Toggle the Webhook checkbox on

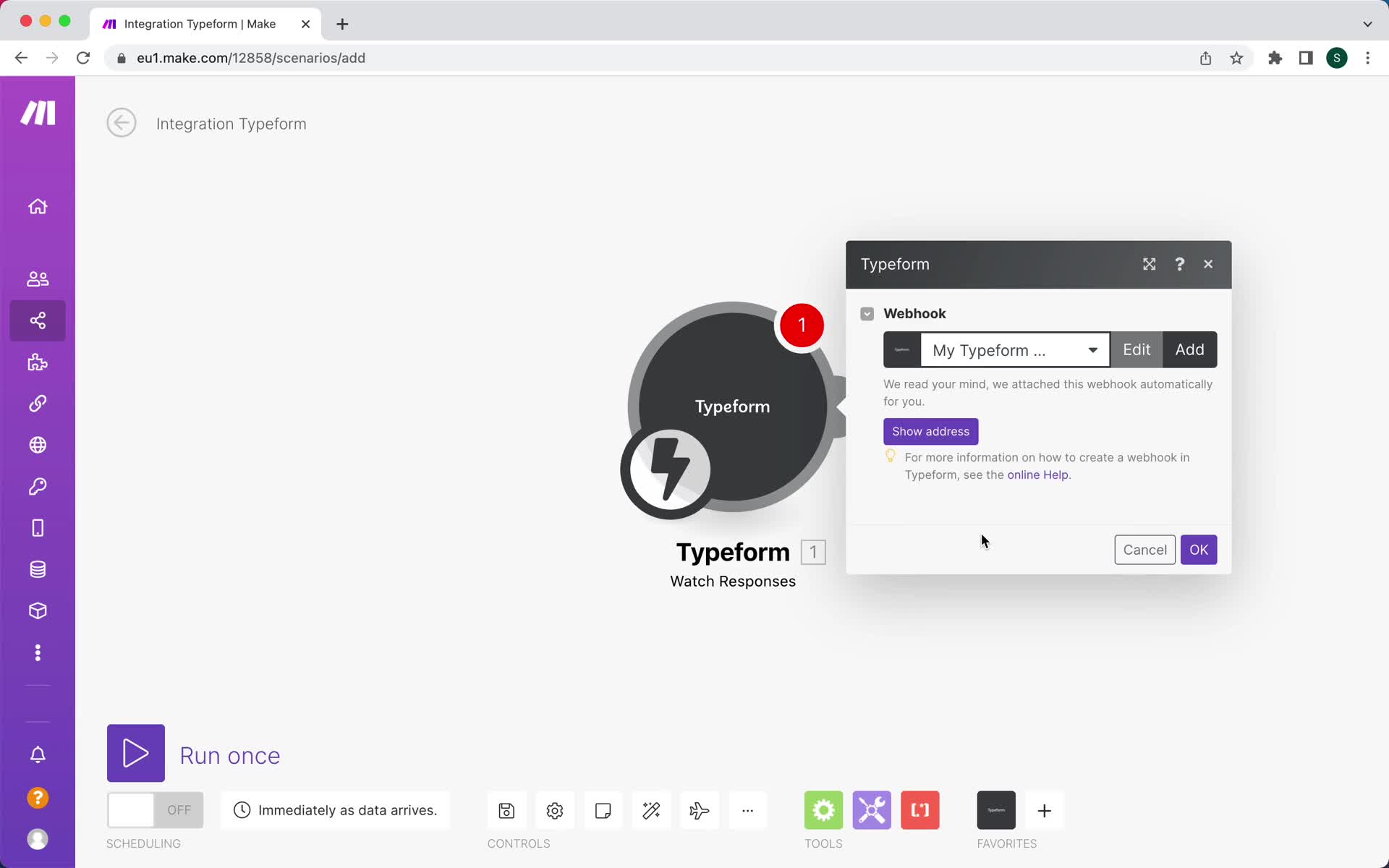click(x=867, y=313)
